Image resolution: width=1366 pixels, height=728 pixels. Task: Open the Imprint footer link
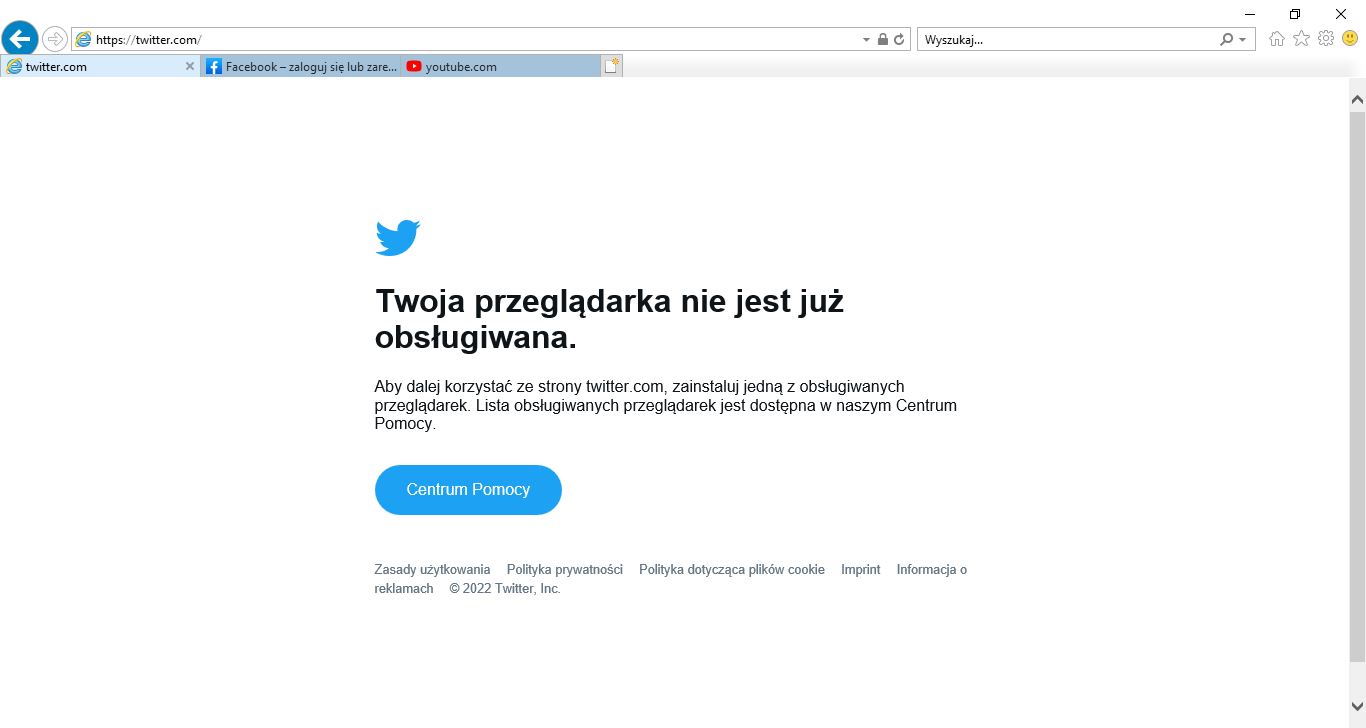coord(861,570)
